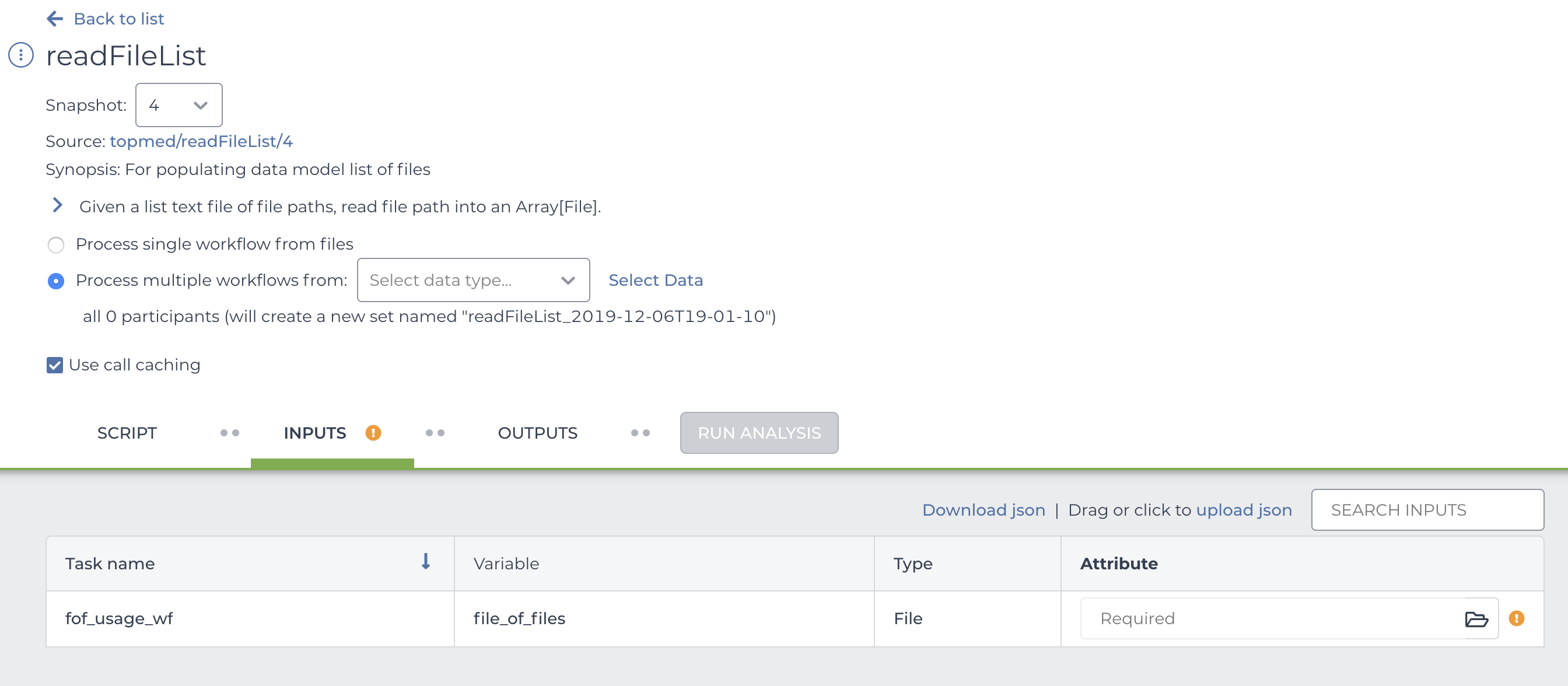Open the workflow options menu circle icon

click(x=20, y=55)
